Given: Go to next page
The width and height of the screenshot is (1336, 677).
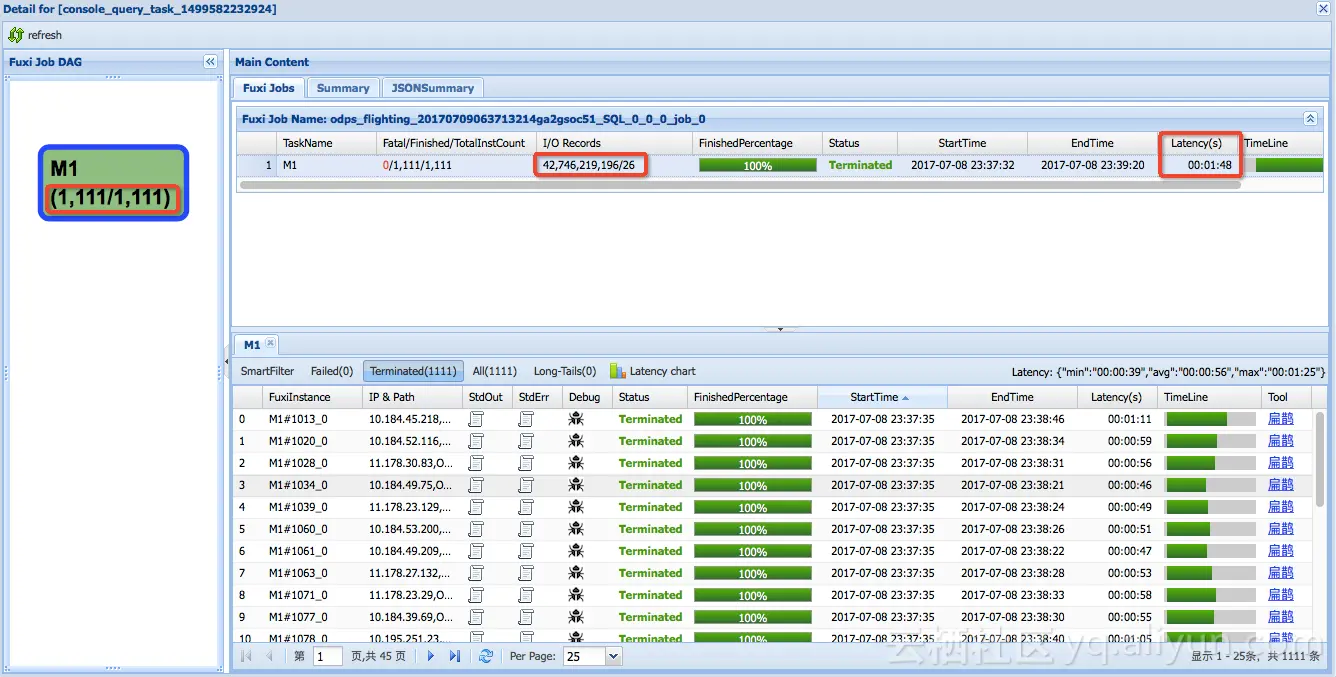Looking at the screenshot, I should (x=431, y=656).
